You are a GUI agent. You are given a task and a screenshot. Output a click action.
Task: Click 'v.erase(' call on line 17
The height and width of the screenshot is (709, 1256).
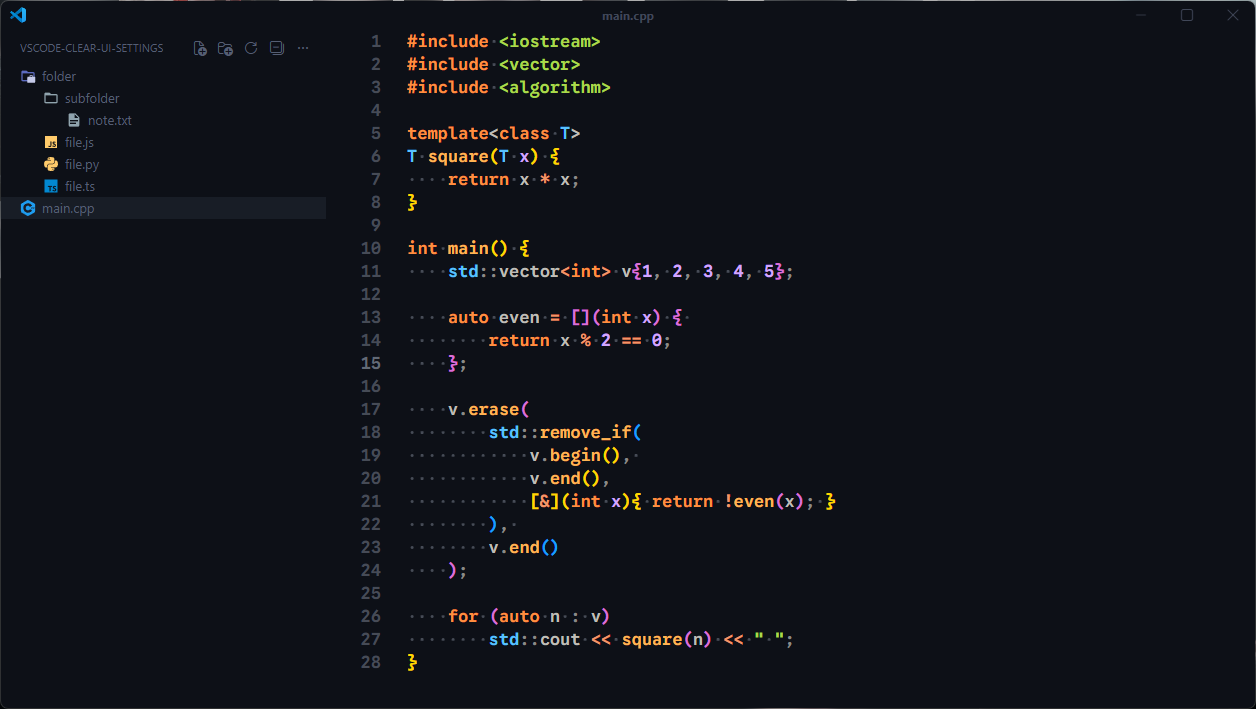pos(488,409)
